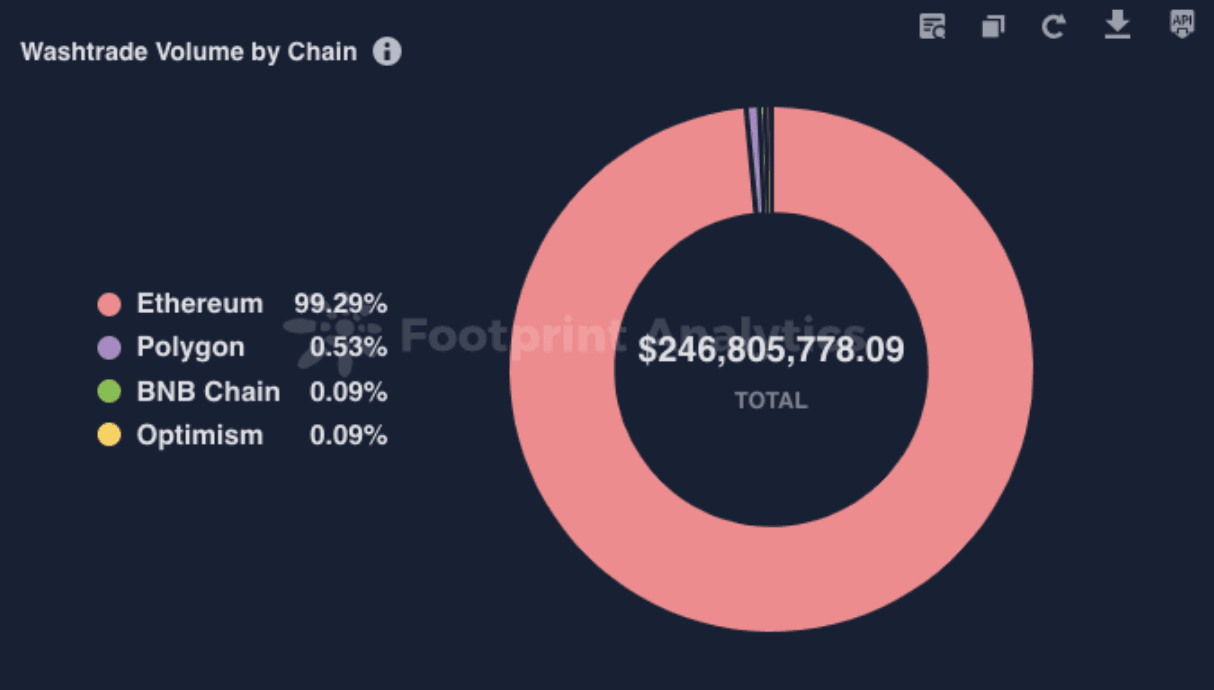
Task: Click the info icon beside the chart title
Action: pos(387,52)
